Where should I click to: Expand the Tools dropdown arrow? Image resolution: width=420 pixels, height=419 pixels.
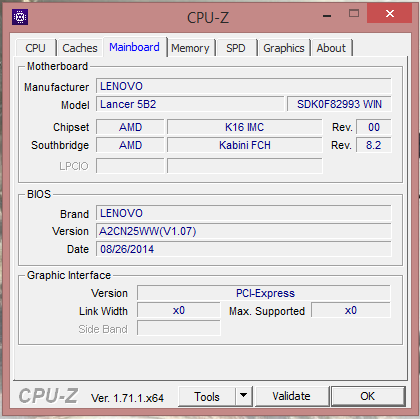(244, 397)
